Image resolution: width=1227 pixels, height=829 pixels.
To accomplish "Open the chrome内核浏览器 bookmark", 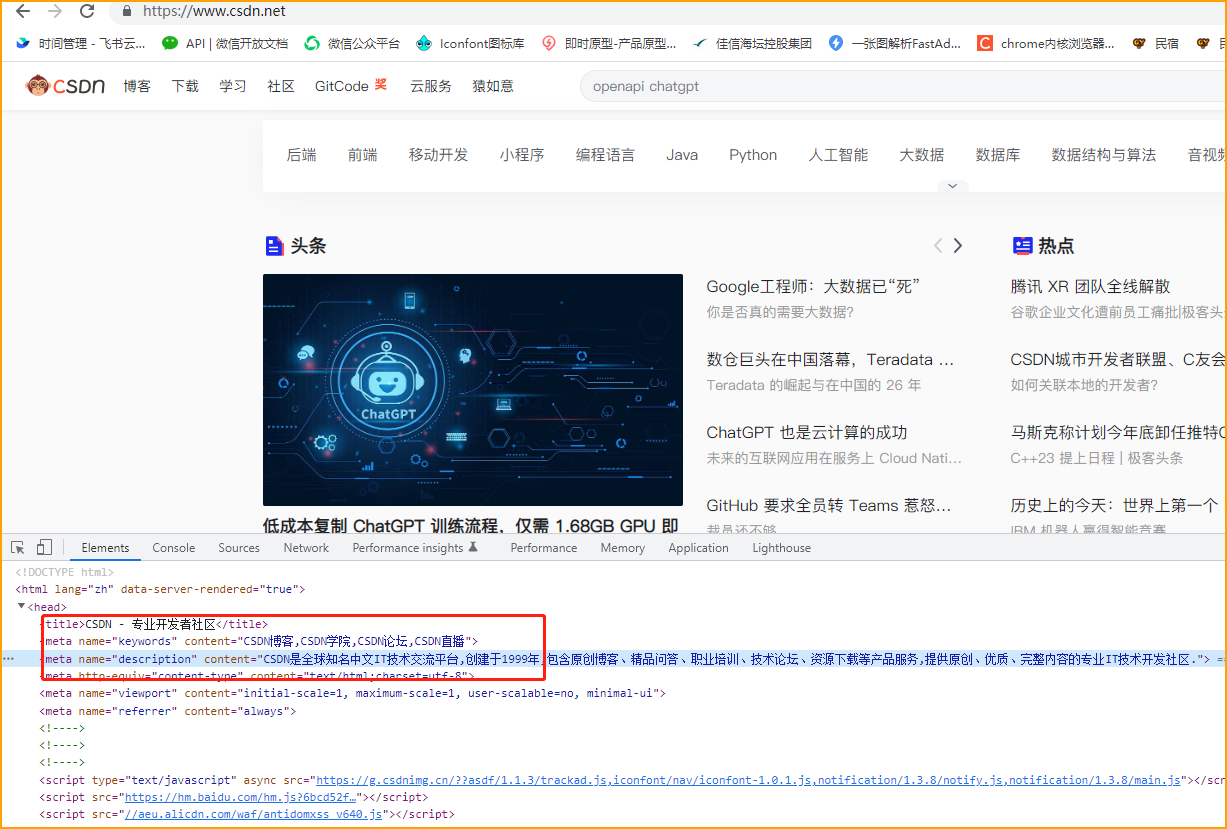I will click(1046, 43).
